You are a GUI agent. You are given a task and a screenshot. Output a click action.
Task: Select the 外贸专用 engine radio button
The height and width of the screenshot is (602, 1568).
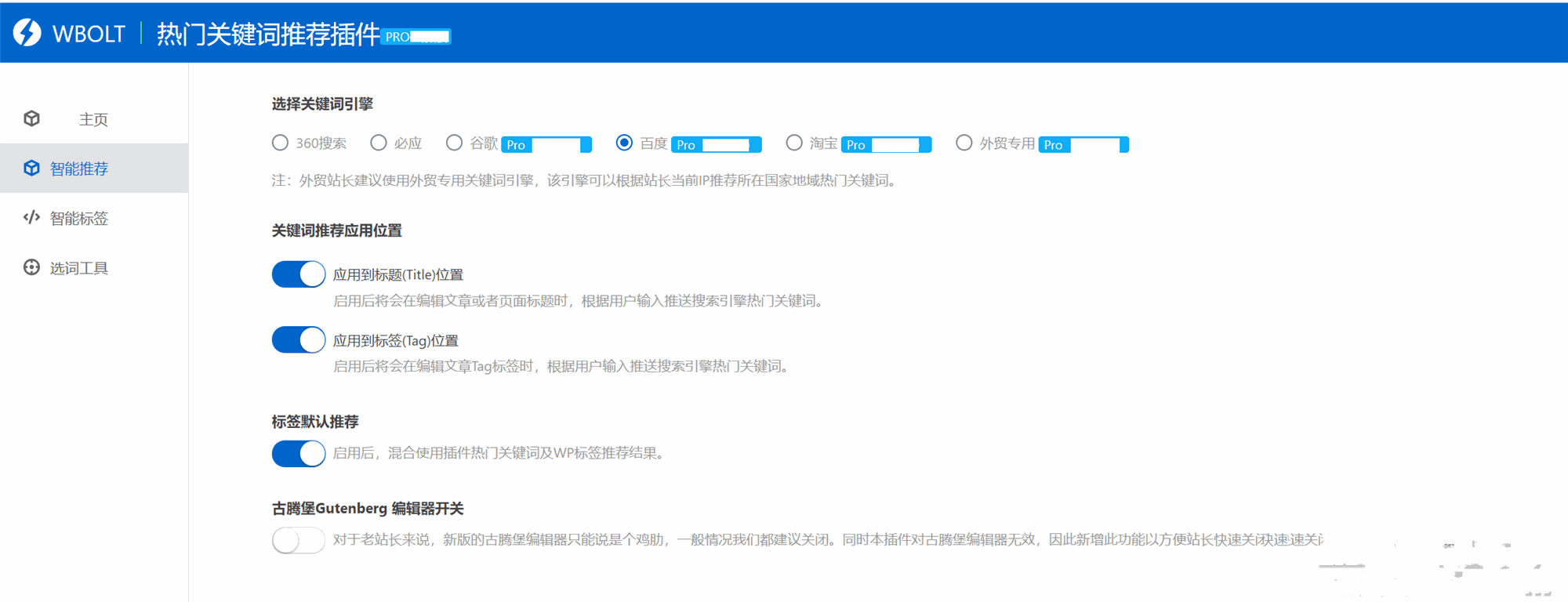[964, 143]
